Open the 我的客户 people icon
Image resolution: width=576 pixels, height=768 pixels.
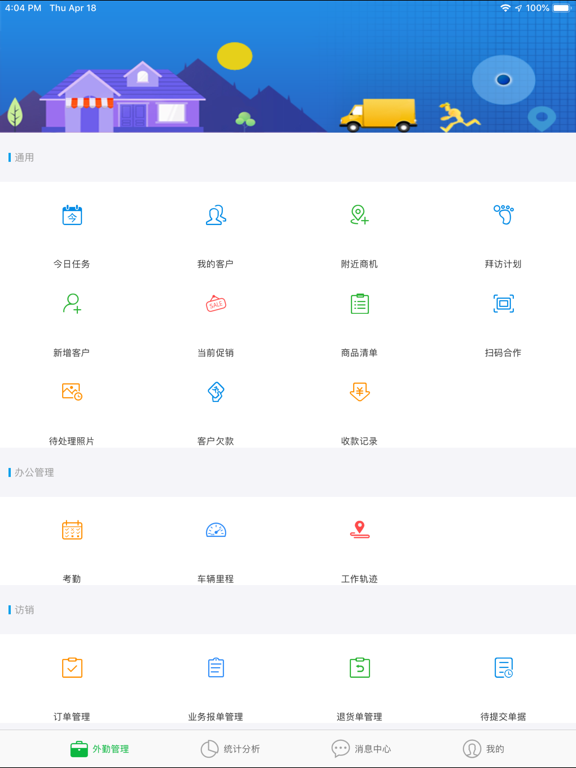(x=216, y=215)
